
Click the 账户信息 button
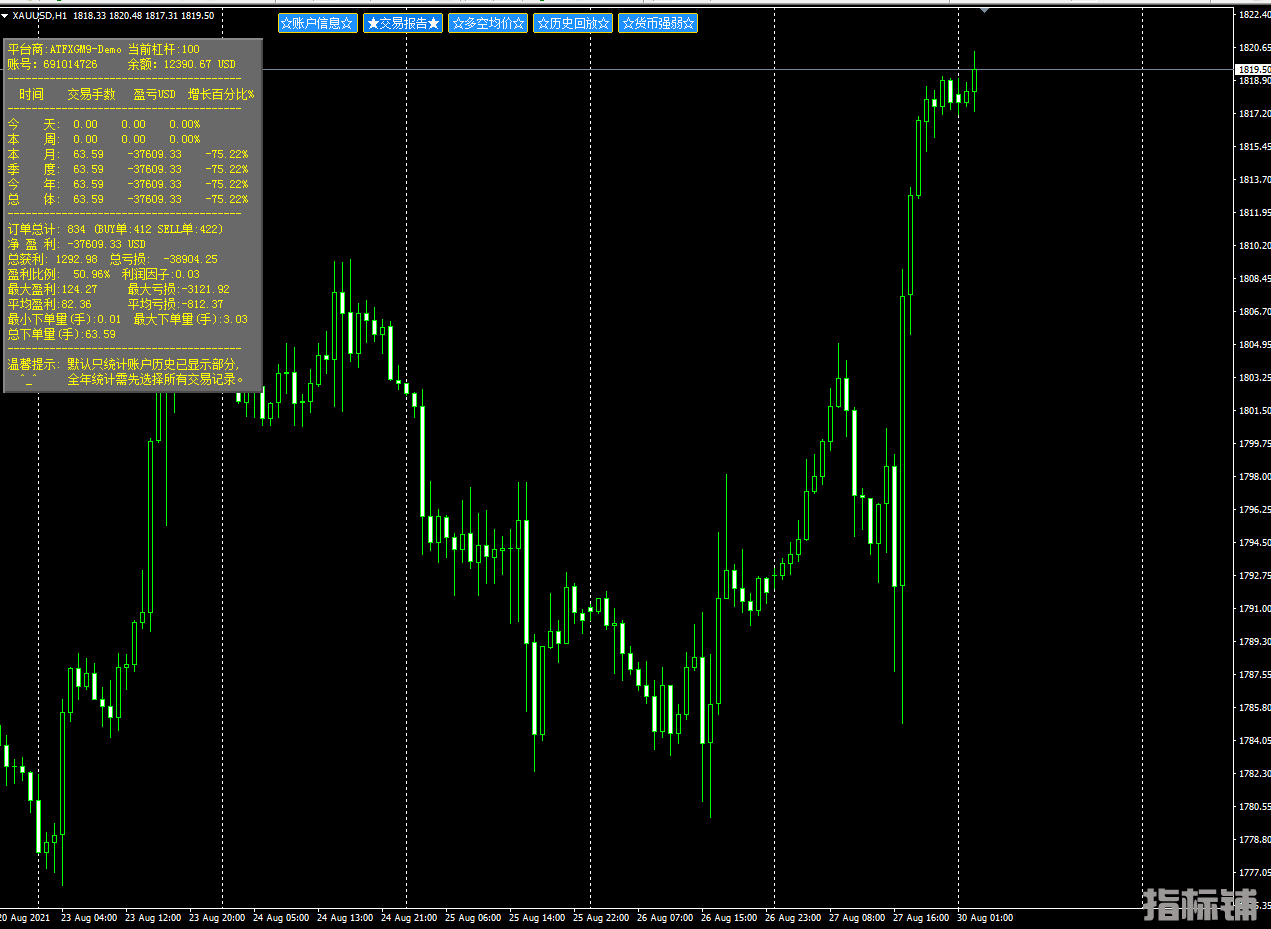coord(317,23)
